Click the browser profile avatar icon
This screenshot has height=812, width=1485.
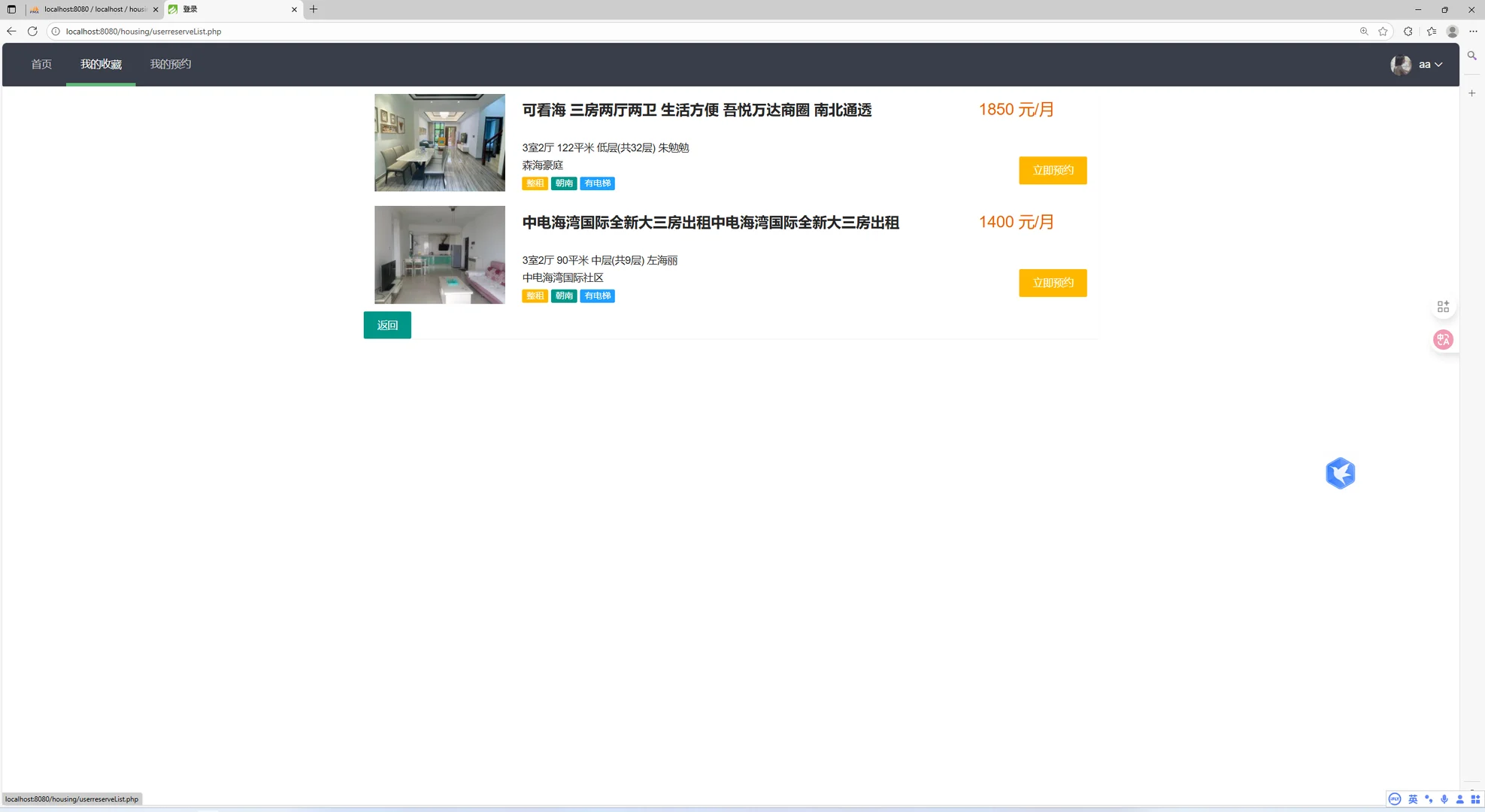[1452, 32]
